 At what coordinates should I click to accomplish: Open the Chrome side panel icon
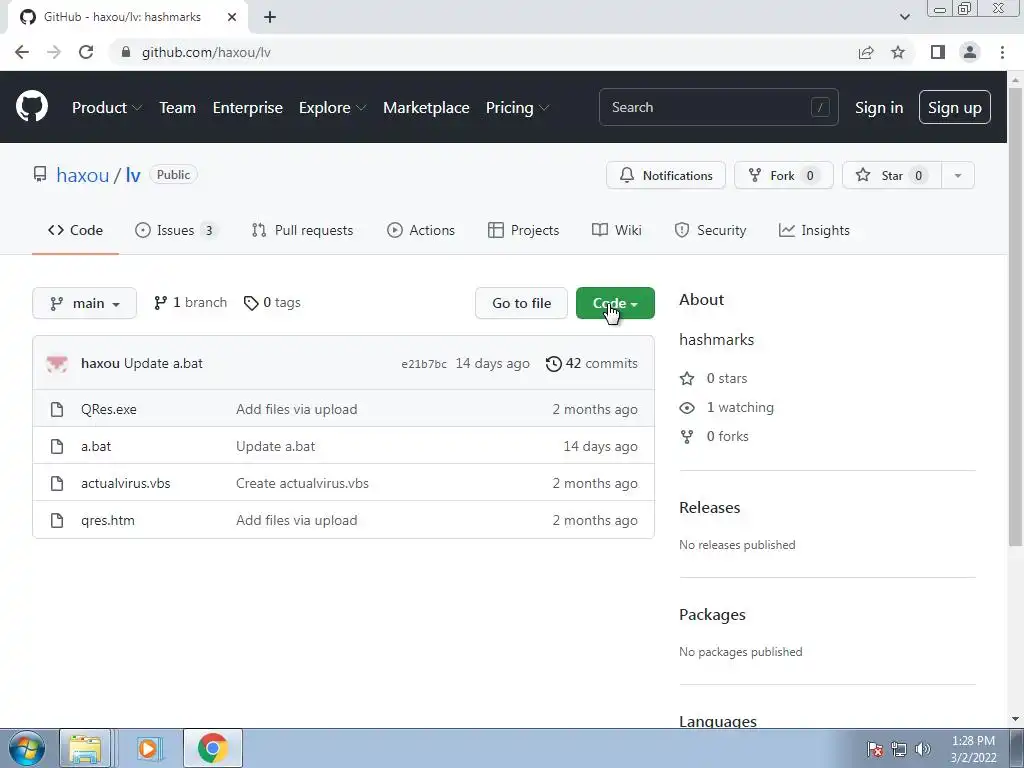click(x=938, y=52)
